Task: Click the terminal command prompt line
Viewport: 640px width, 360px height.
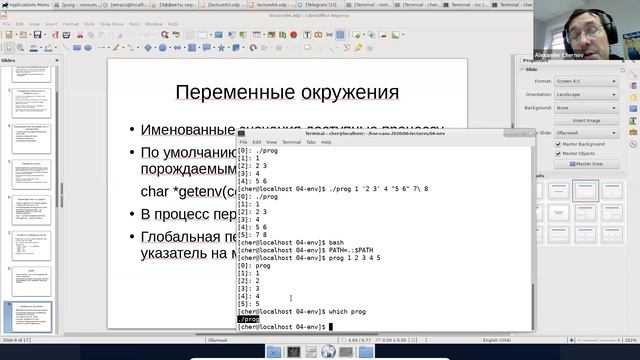Action: (285, 327)
